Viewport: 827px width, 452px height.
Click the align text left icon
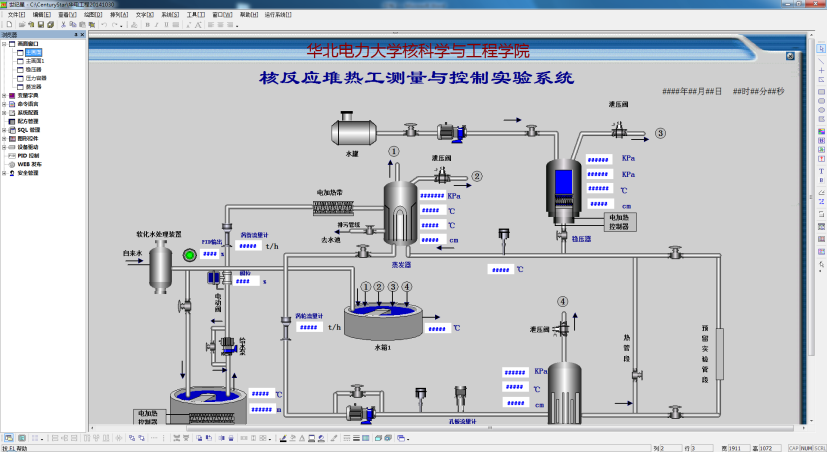(211, 24)
